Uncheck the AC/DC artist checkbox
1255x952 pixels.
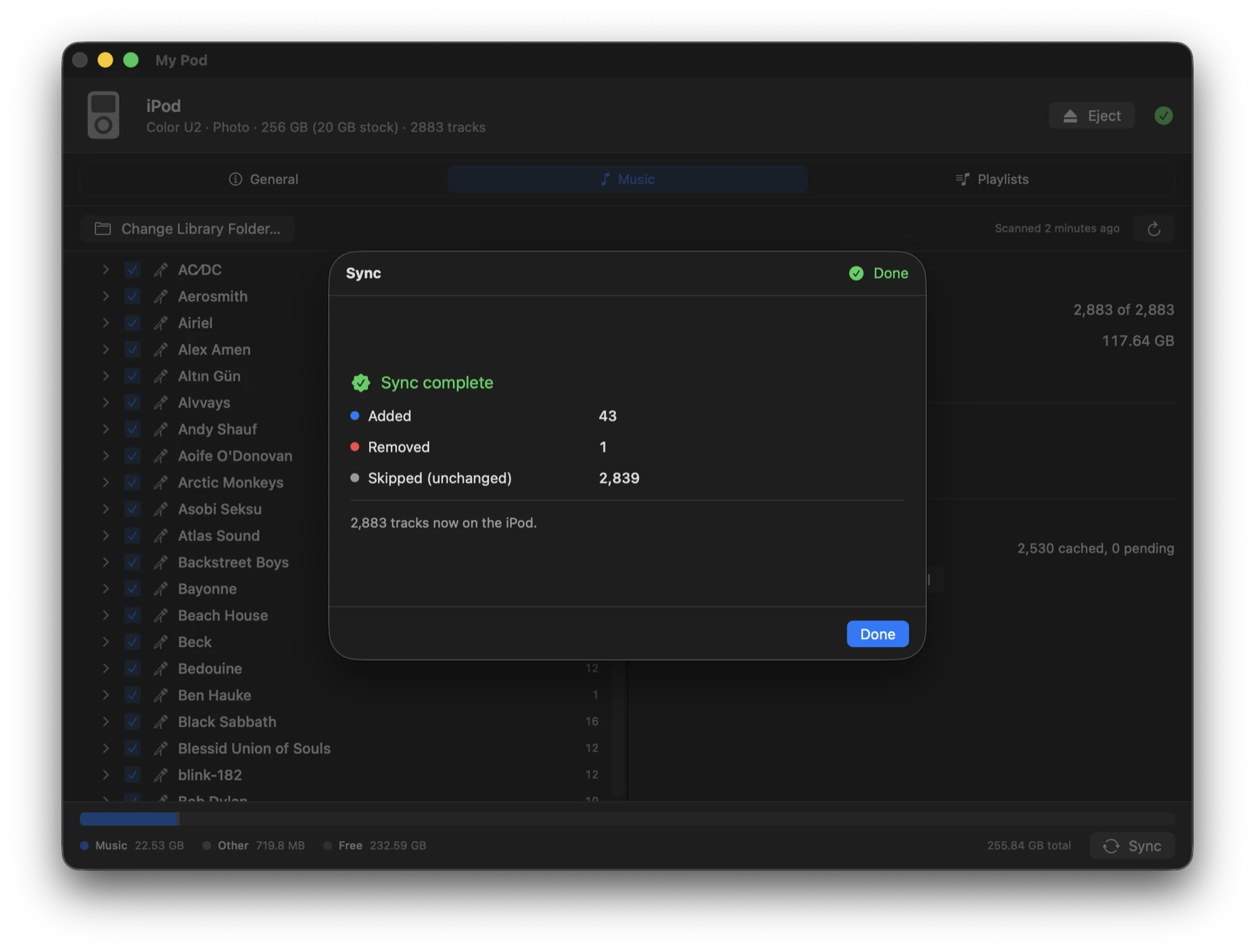(x=133, y=270)
